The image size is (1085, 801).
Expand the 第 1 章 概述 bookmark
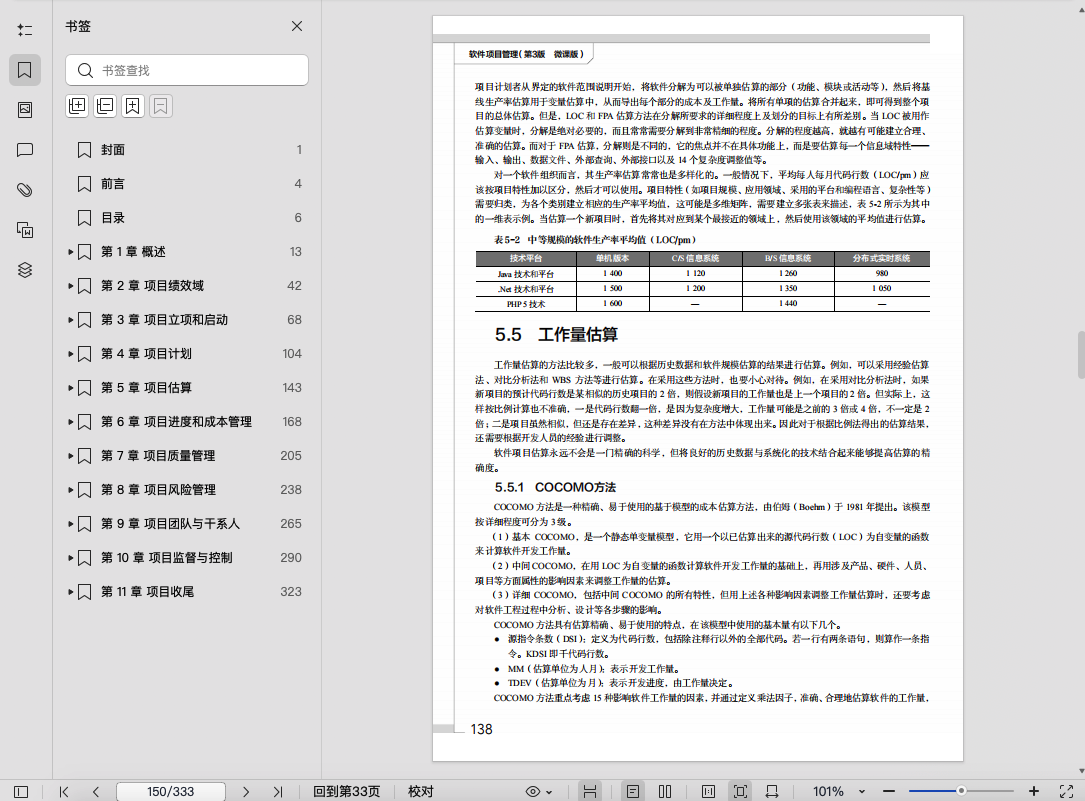[x=71, y=252]
